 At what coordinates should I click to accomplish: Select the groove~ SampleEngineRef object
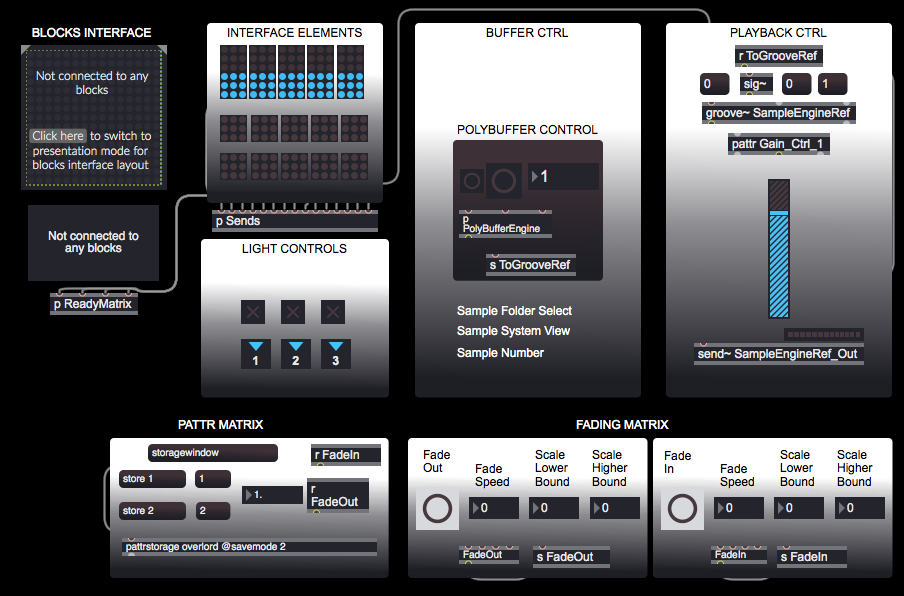click(x=778, y=113)
